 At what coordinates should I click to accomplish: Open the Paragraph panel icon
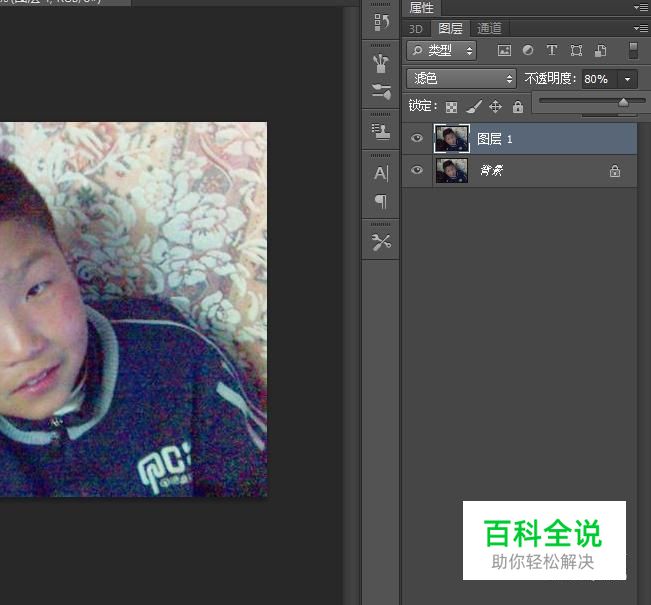[381, 202]
